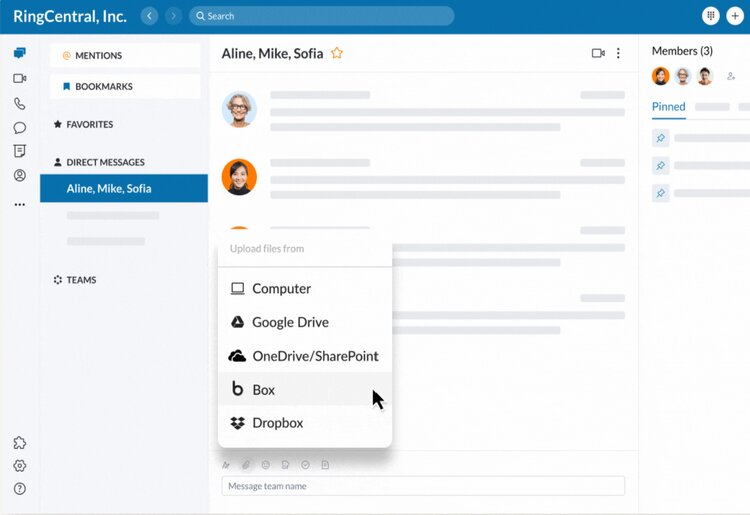Open the emoji picker icon above message box
This screenshot has width=750, height=515.
coord(266,465)
